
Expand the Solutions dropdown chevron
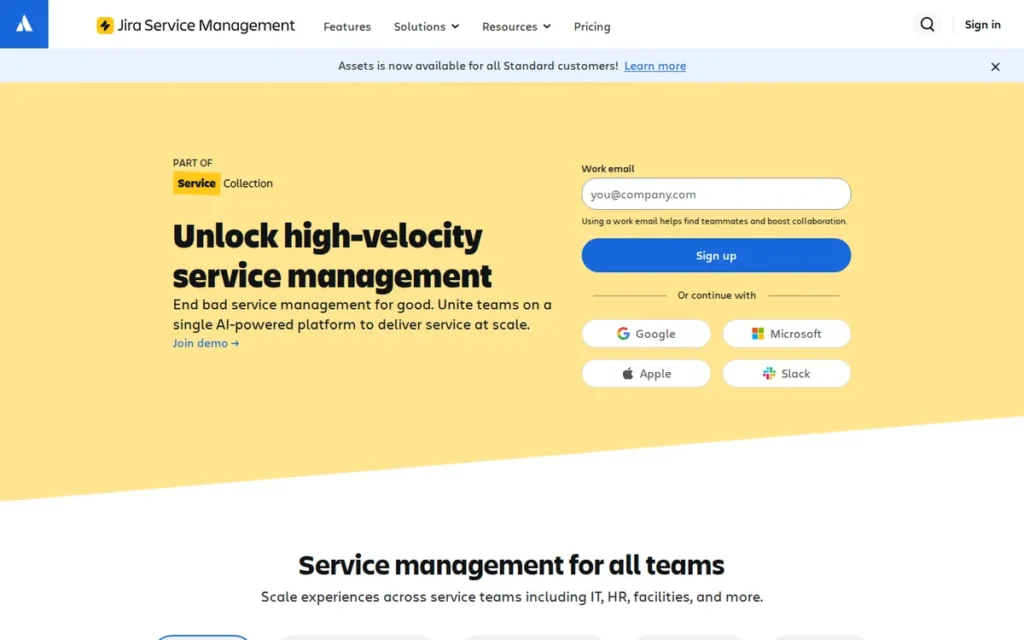[x=455, y=27]
